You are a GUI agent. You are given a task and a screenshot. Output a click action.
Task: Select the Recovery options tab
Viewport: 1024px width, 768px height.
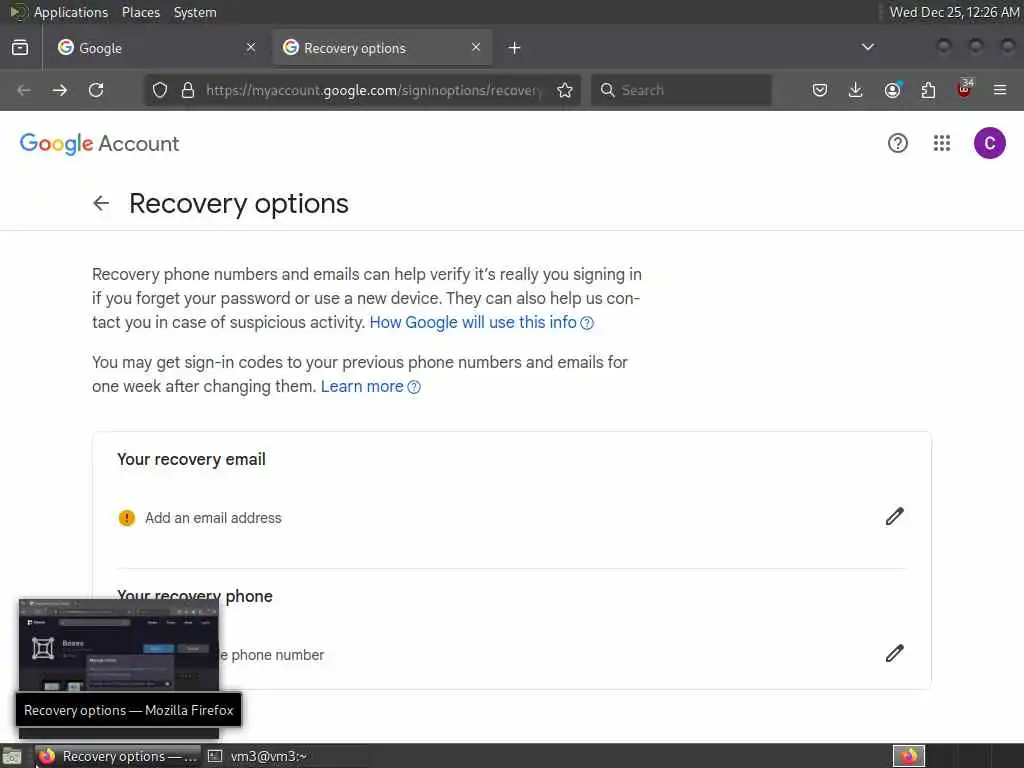point(382,48)
